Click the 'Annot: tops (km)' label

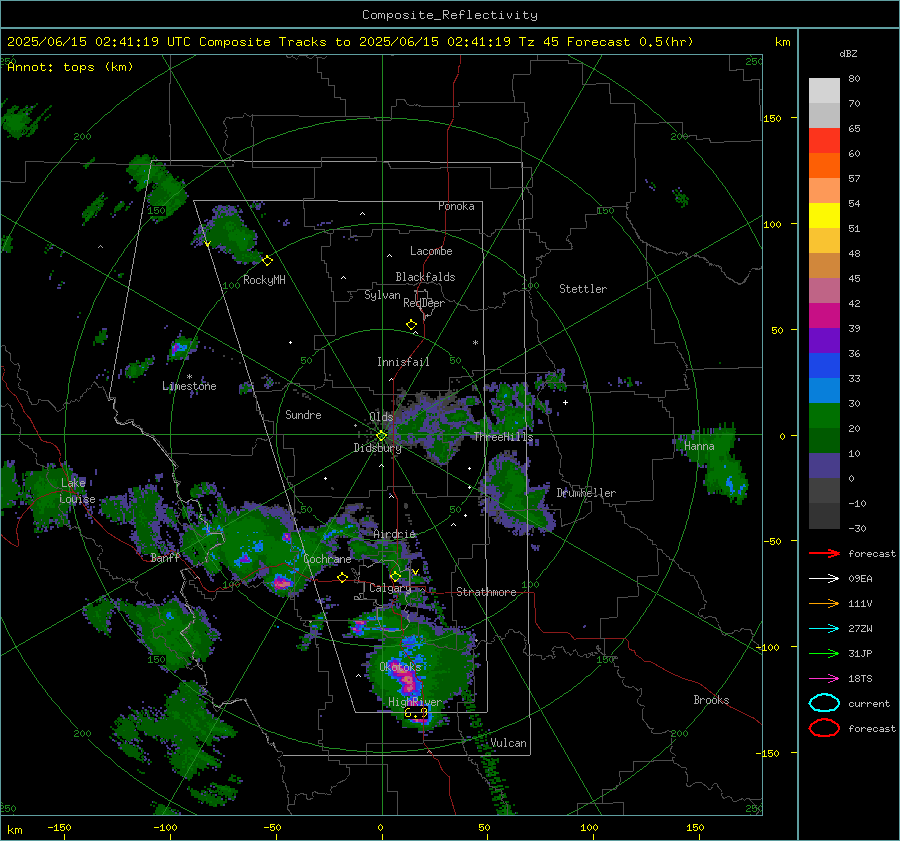[x=70, y=67]
